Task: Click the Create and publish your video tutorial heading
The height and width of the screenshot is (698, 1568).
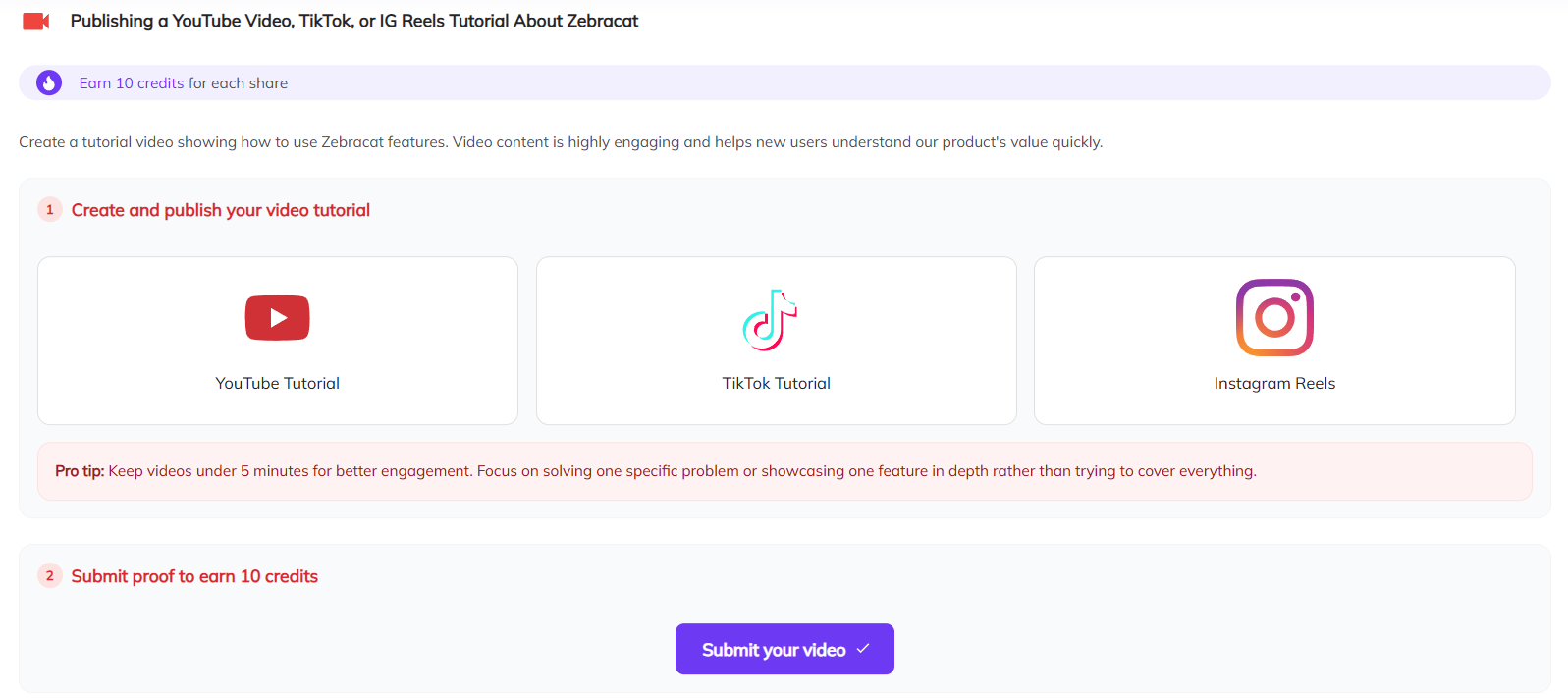Action: click(221, 210)
